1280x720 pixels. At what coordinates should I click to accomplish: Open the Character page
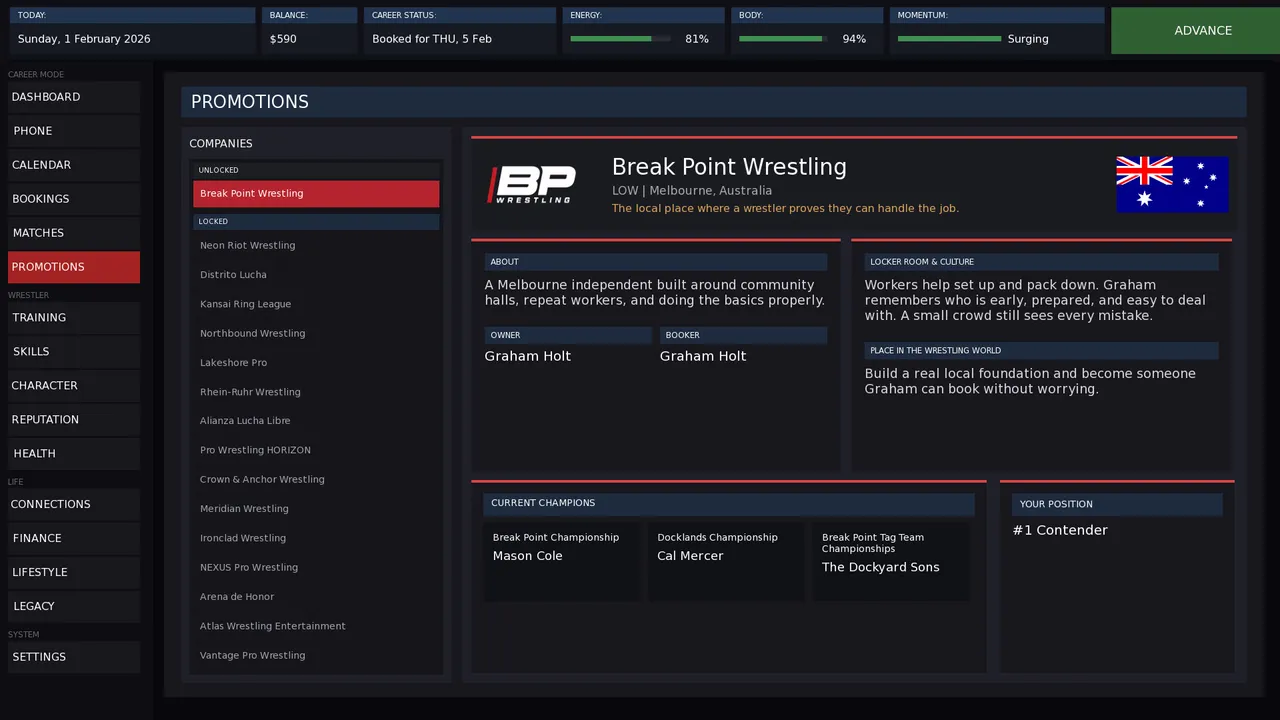tap(74, 386)
